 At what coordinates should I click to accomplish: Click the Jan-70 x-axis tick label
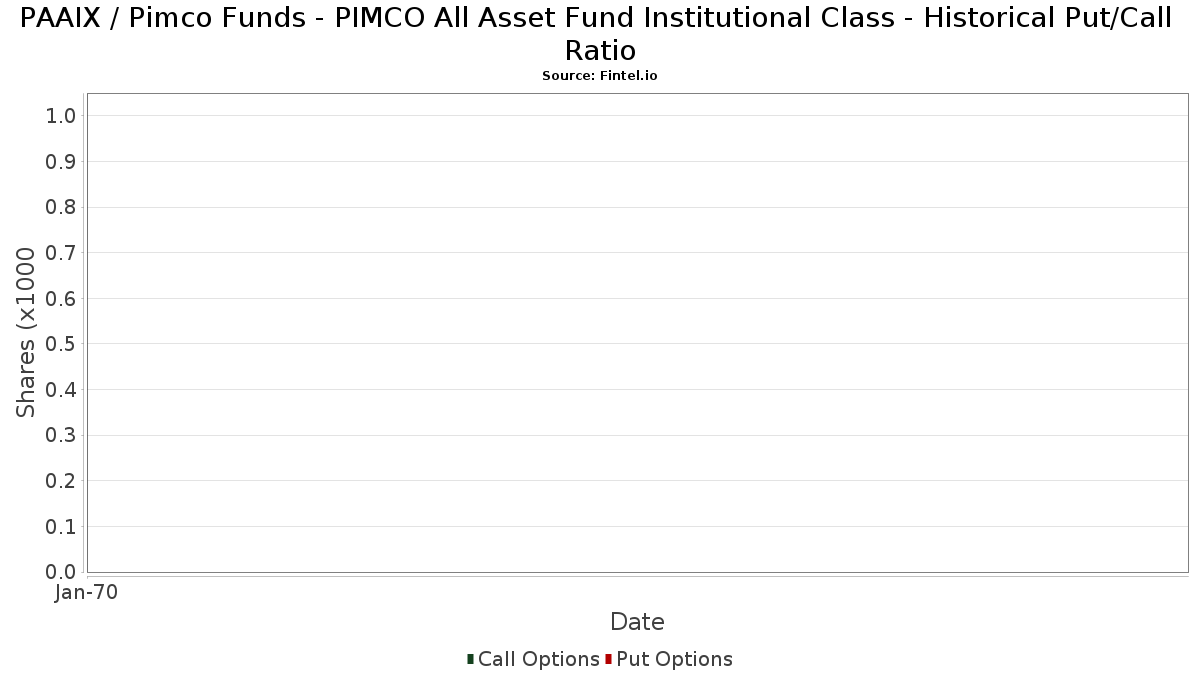[x=87, y=593]
